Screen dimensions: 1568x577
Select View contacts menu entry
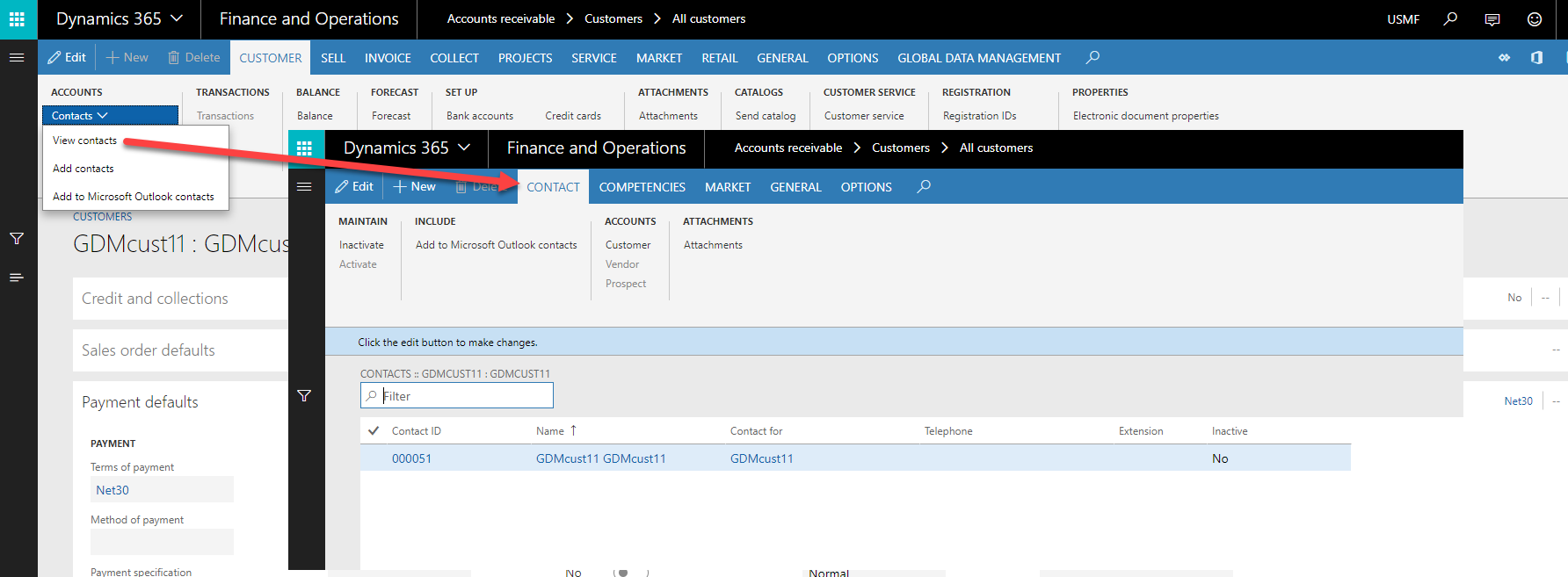click(84, 141)
